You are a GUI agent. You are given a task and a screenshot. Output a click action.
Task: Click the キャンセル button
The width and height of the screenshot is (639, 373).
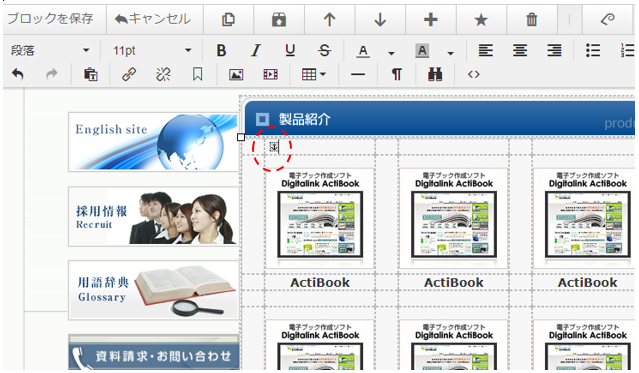[154, 19]
